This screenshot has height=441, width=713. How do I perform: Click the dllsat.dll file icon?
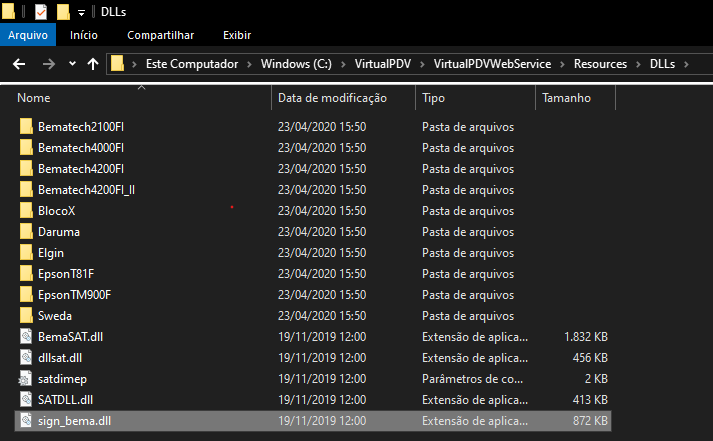pyautogui.click(x=26, y=357)
